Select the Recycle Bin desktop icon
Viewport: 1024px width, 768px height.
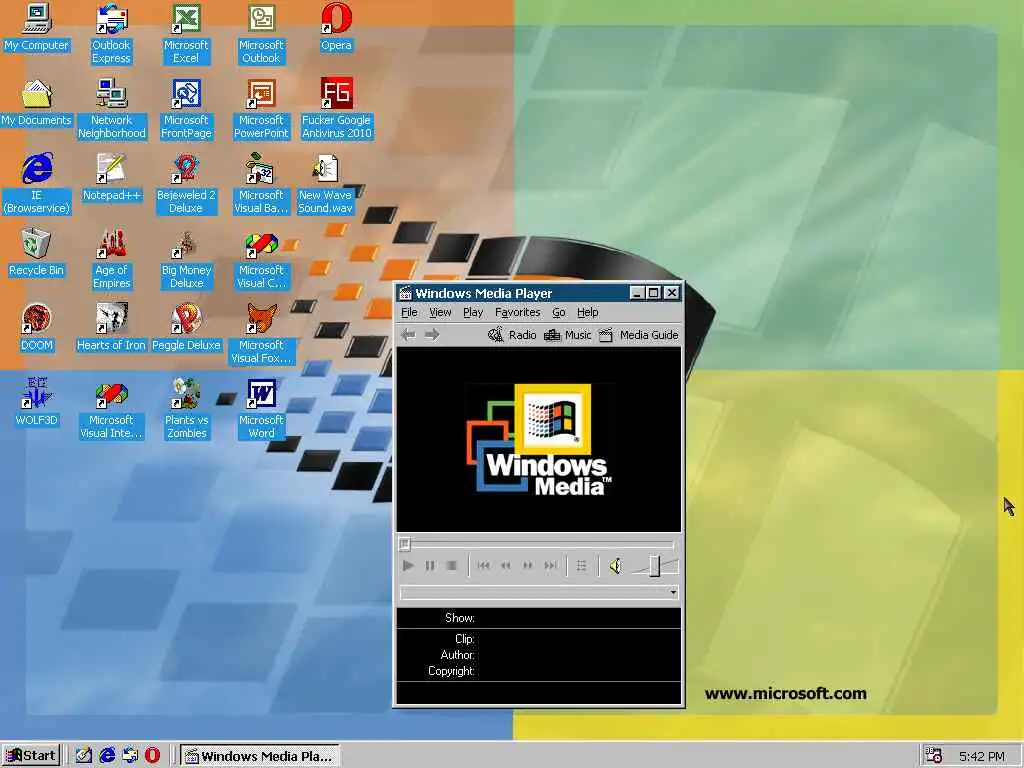[36, 253]
